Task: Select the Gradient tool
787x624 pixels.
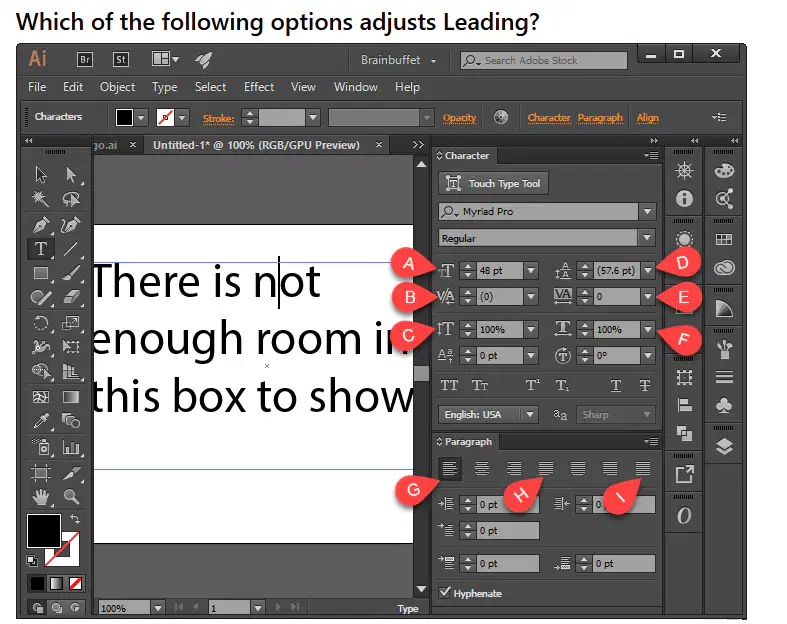Action: pyautogui.click(x=71, y=397)
